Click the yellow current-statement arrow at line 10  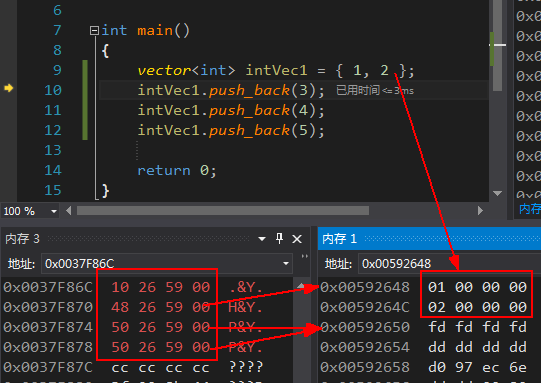coord(9,88)
